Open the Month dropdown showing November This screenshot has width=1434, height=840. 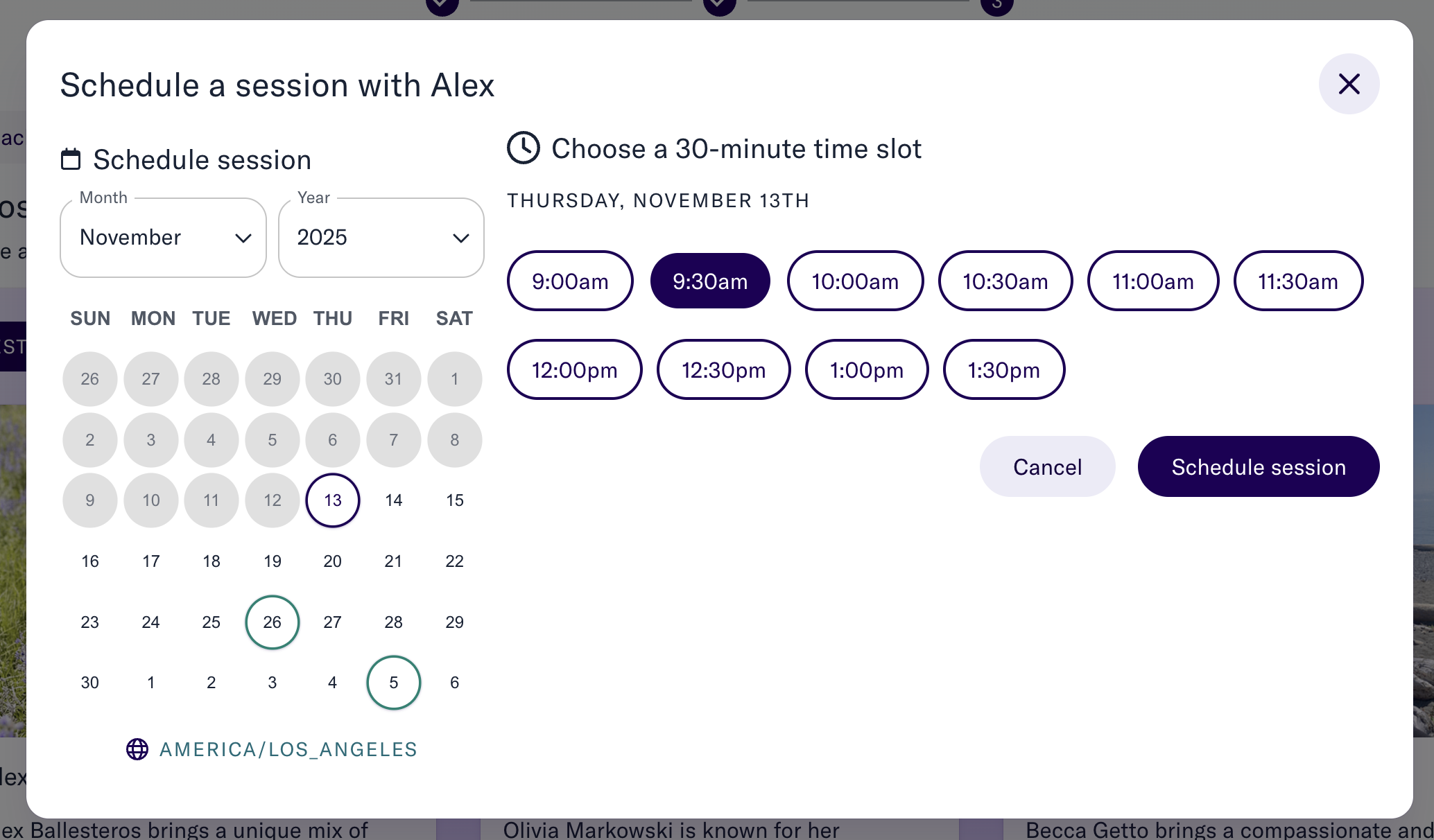pos(164,238)
